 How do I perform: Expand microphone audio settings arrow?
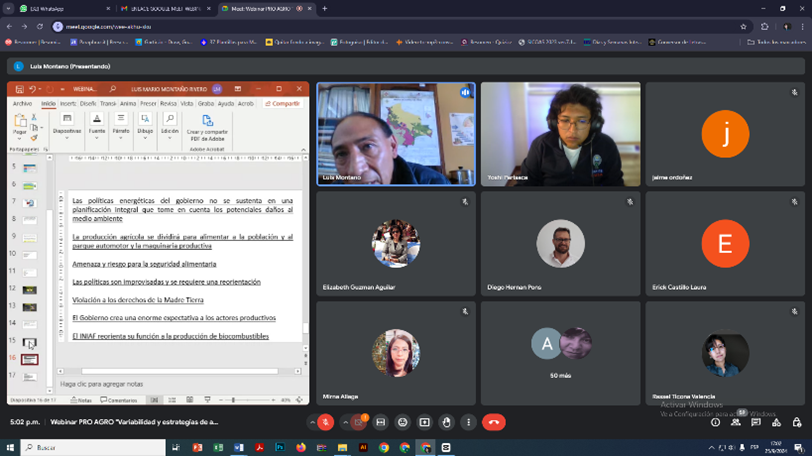pos(312,422)
